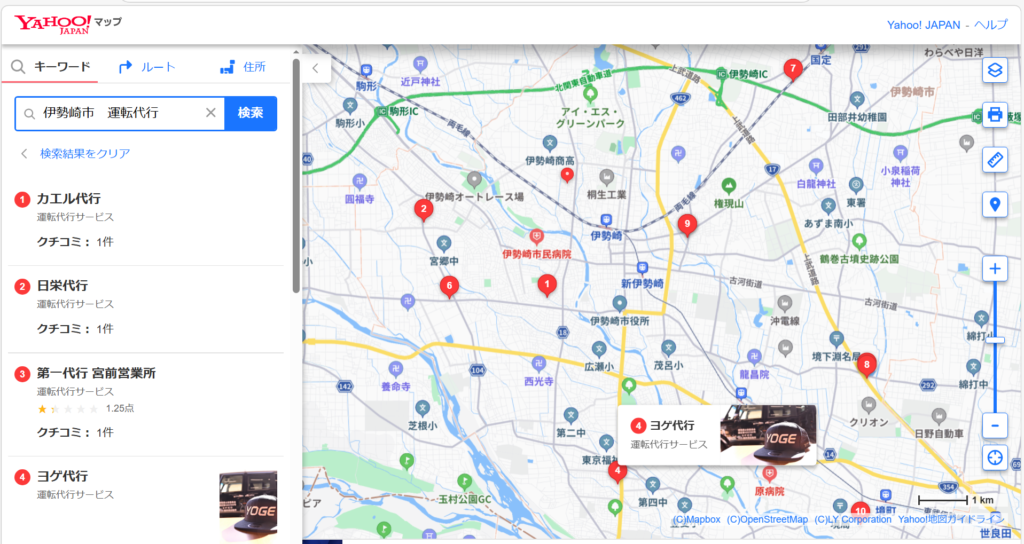Viewport: 1024px width, 544px height.
Task: Click the back chevron beside 検索結果をクリア
Action: [x=24, y=153]
